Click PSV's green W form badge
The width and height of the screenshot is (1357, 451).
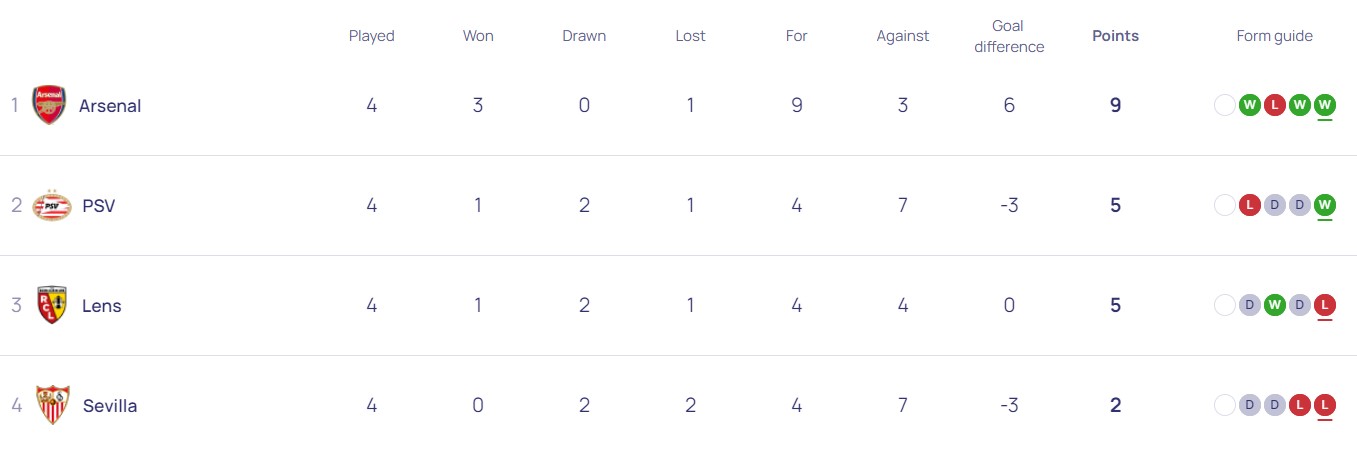click(x=1325, y=205)
